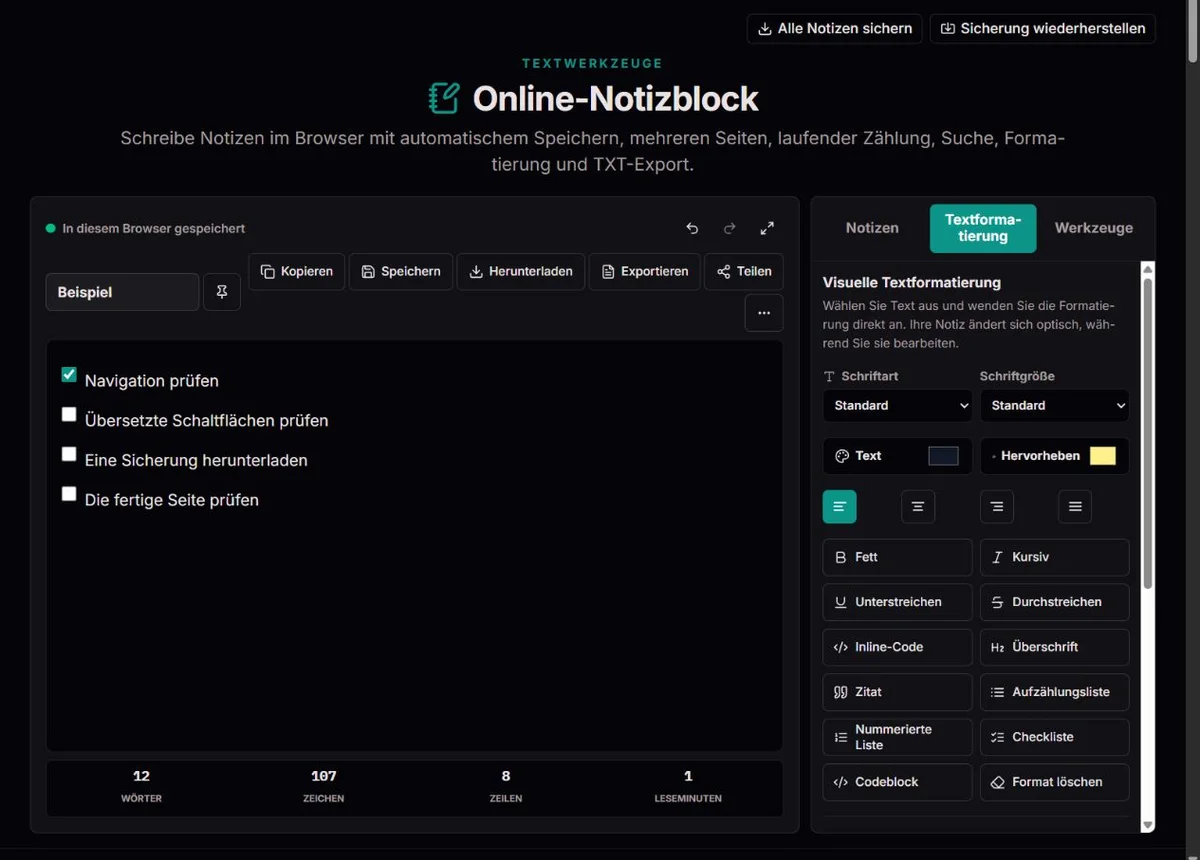This screenshot has width=1200, height=860.
Task: Click the undo arrow icon
Action: tap(692, 228)
